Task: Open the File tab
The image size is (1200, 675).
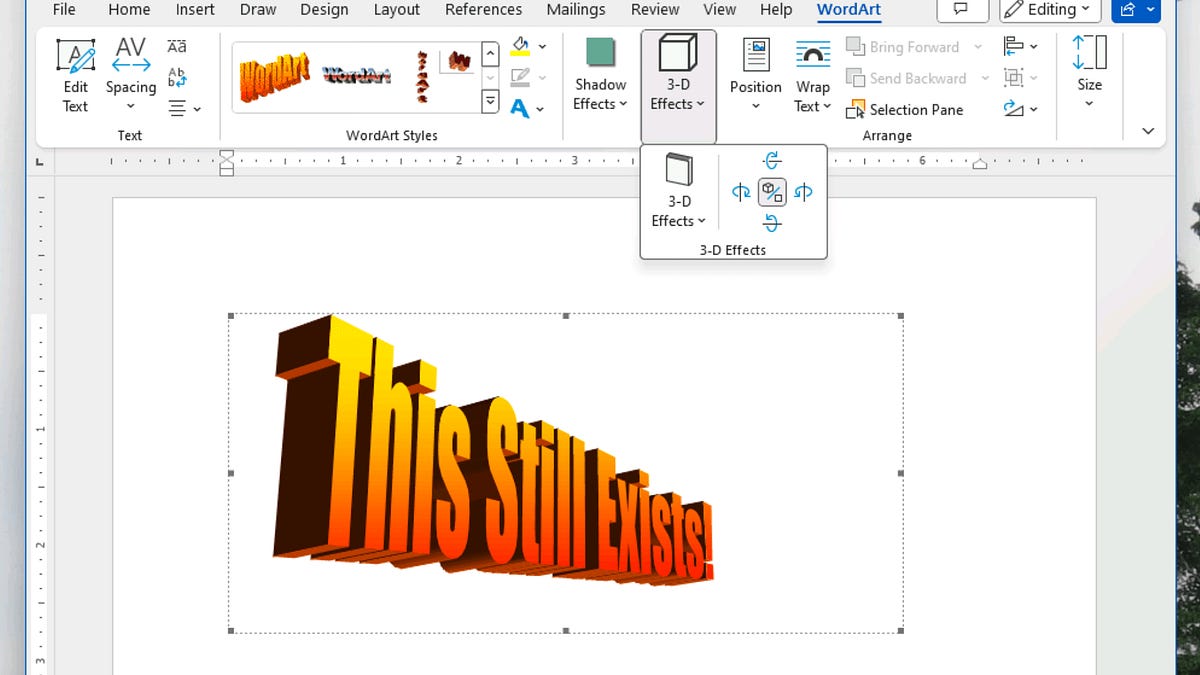Action: coord(63,10)
